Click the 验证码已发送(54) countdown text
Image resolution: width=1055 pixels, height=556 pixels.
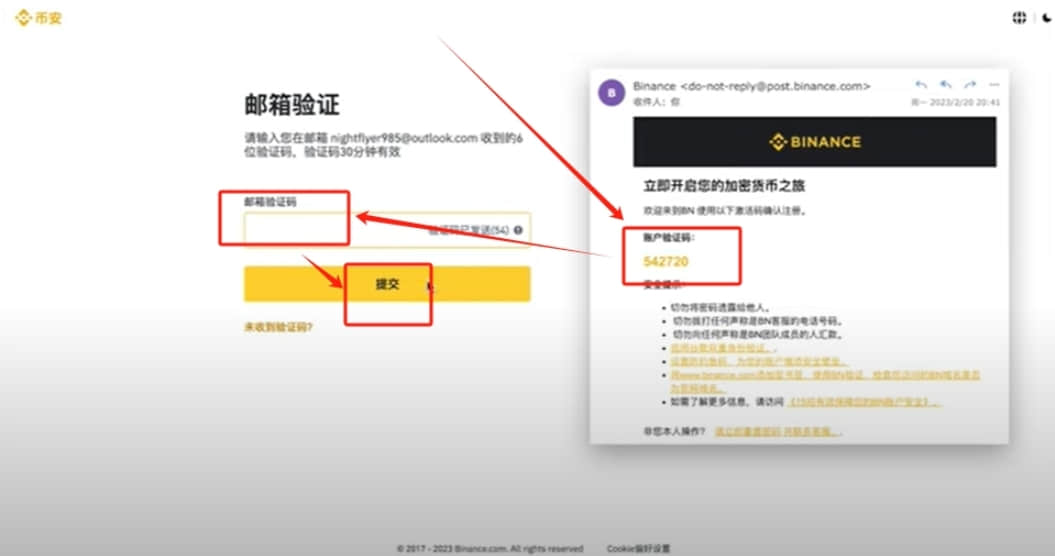tap(469, 230)
